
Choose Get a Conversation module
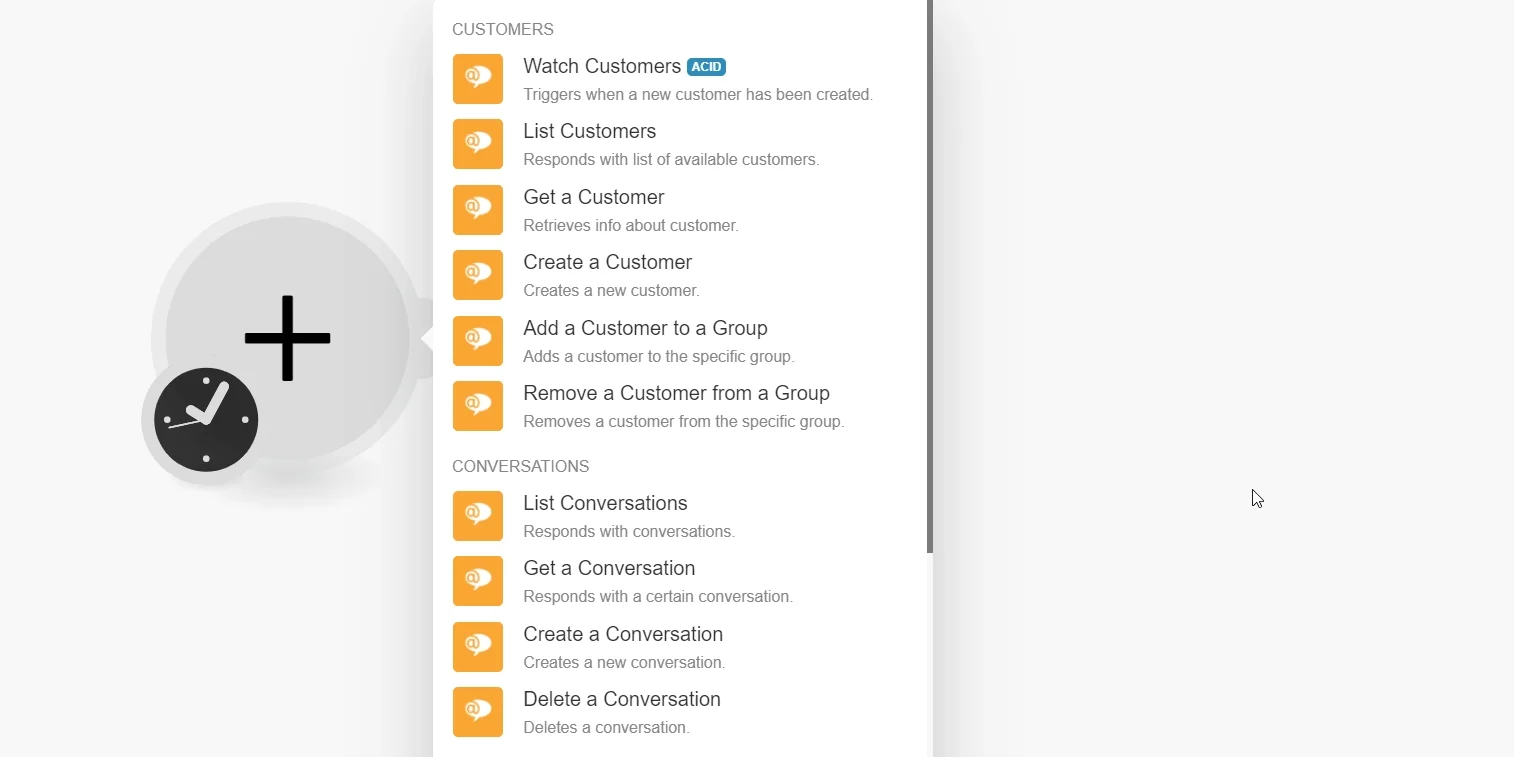(x=682, y=581)
